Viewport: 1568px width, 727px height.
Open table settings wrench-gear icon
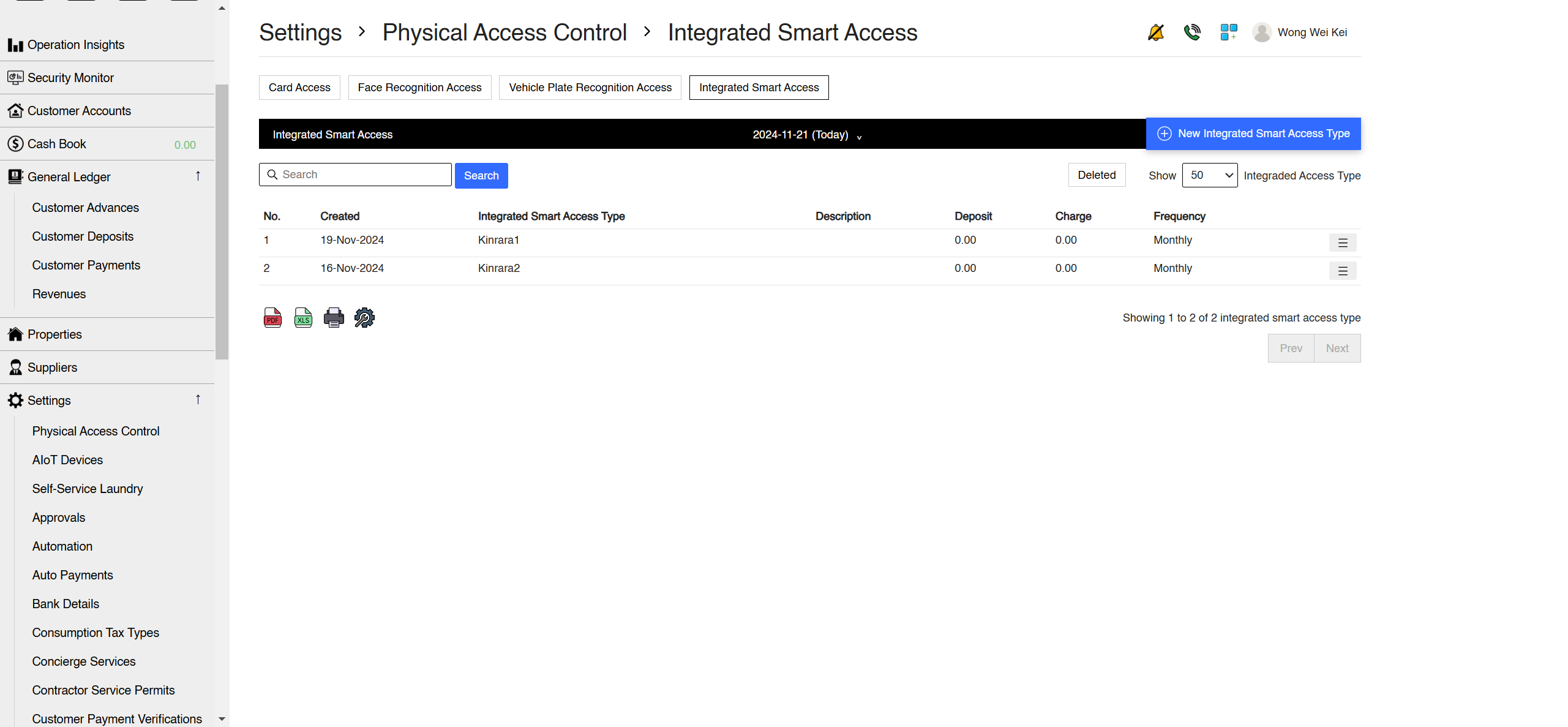[x=364, y=317]
